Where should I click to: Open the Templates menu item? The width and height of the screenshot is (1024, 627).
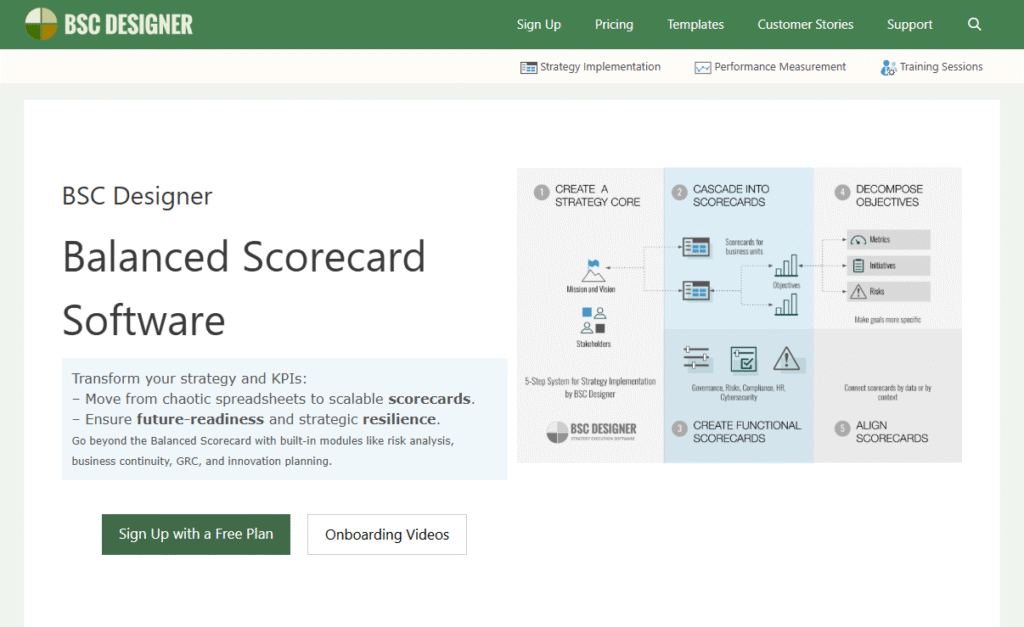click(696, 24)
